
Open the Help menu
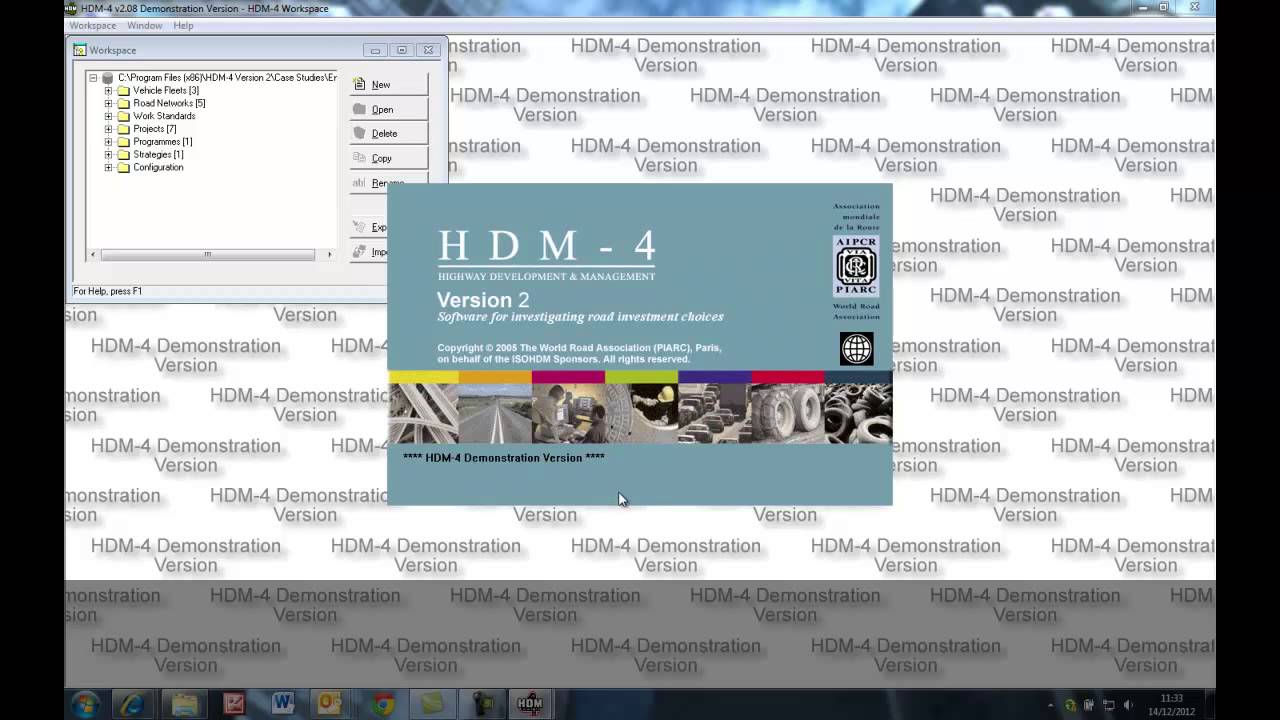coord(183,25)
